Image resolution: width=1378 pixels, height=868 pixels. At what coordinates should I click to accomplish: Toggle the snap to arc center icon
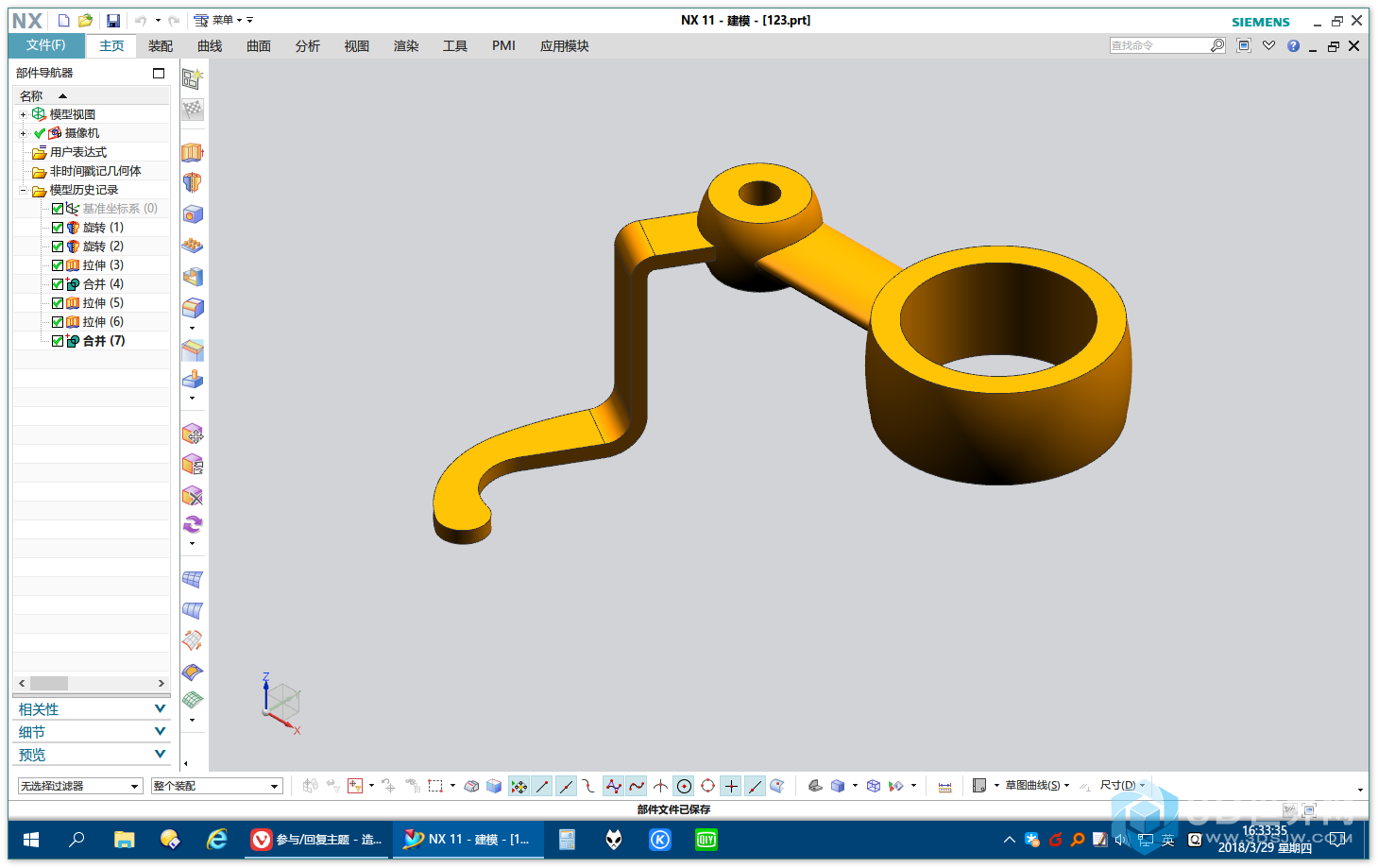pos(684,786)
